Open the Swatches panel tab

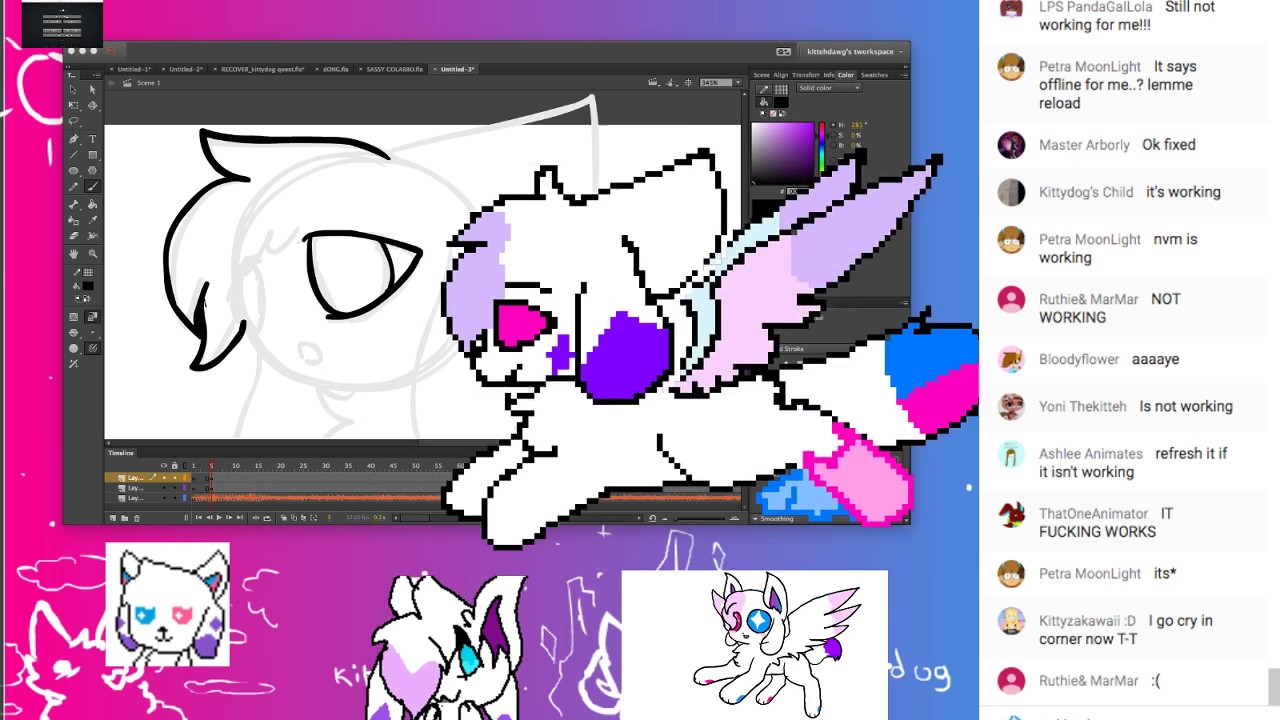[x=874, y=75]
